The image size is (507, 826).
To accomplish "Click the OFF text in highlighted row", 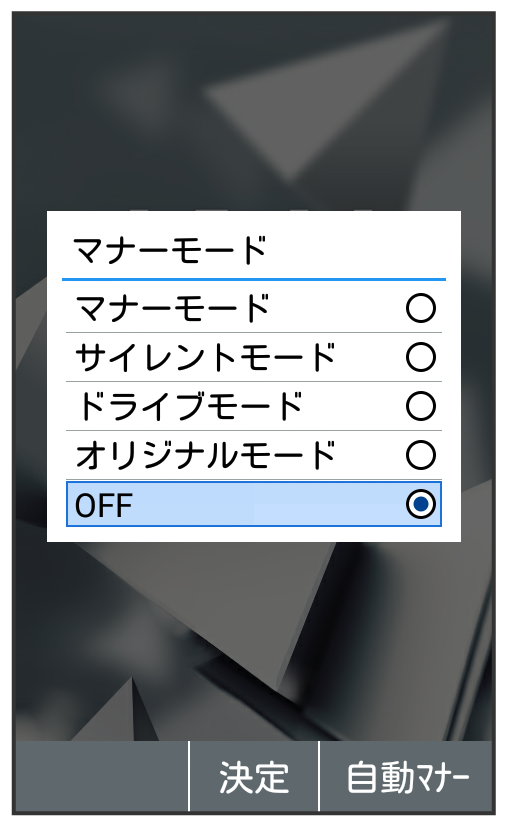I will (103, 505).
